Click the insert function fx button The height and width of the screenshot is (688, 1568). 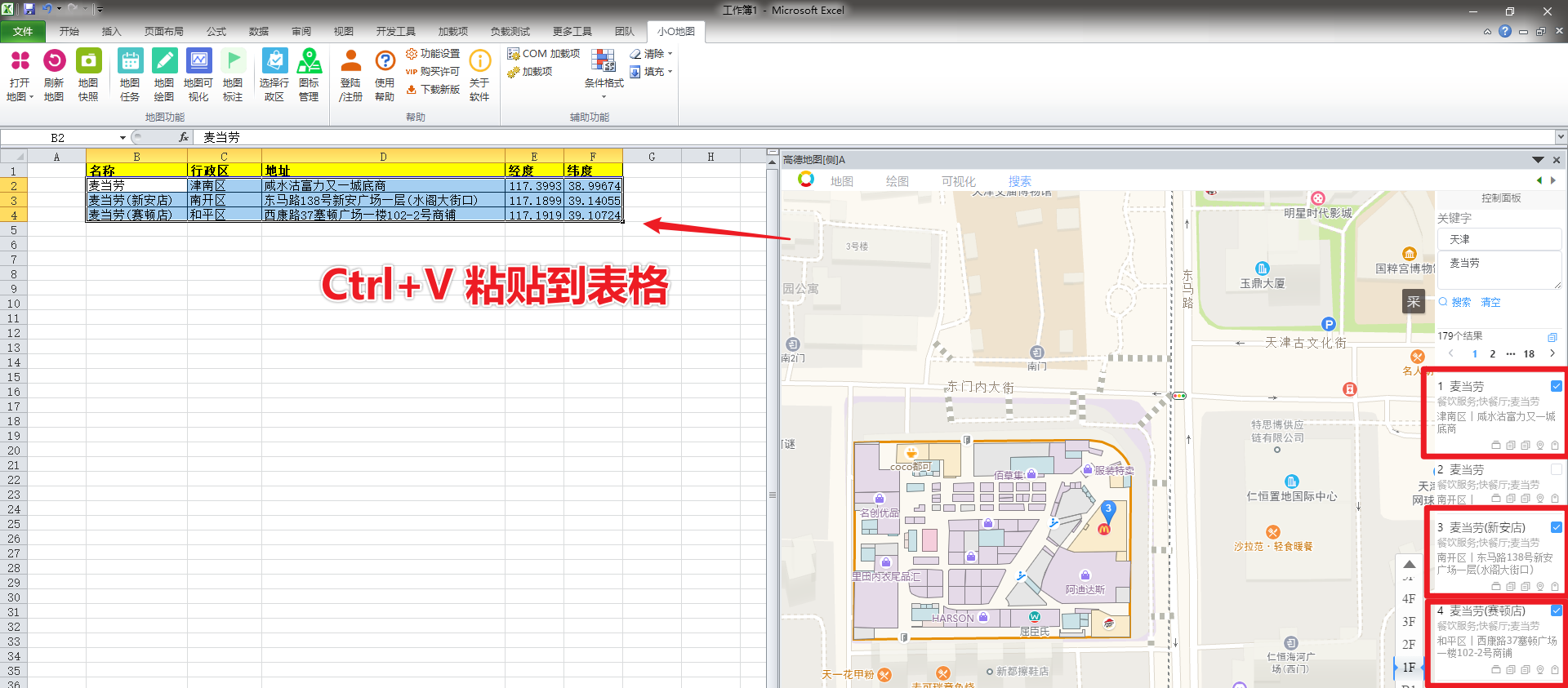pos(184,137)
